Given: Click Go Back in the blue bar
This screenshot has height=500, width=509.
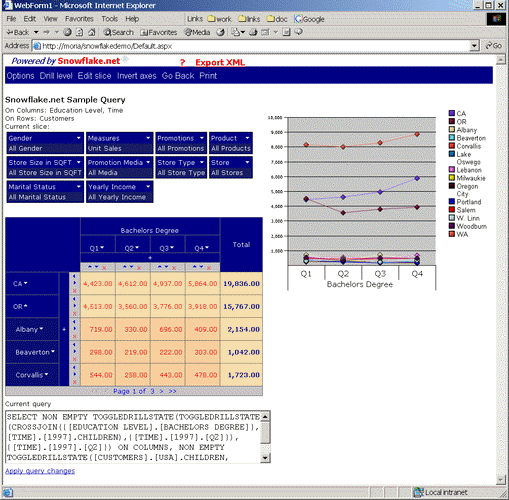Looking at the screenshot, I should tap(178, 76).
